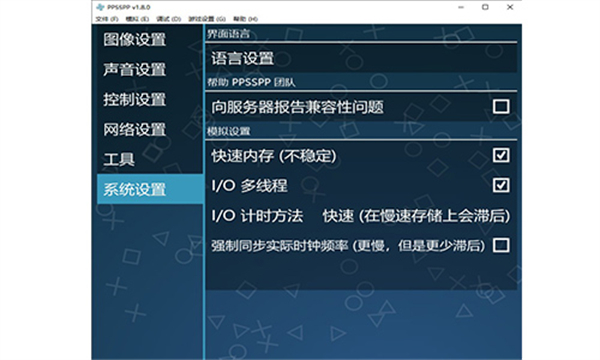Open the 文件 (F) menu

(107, 19)
